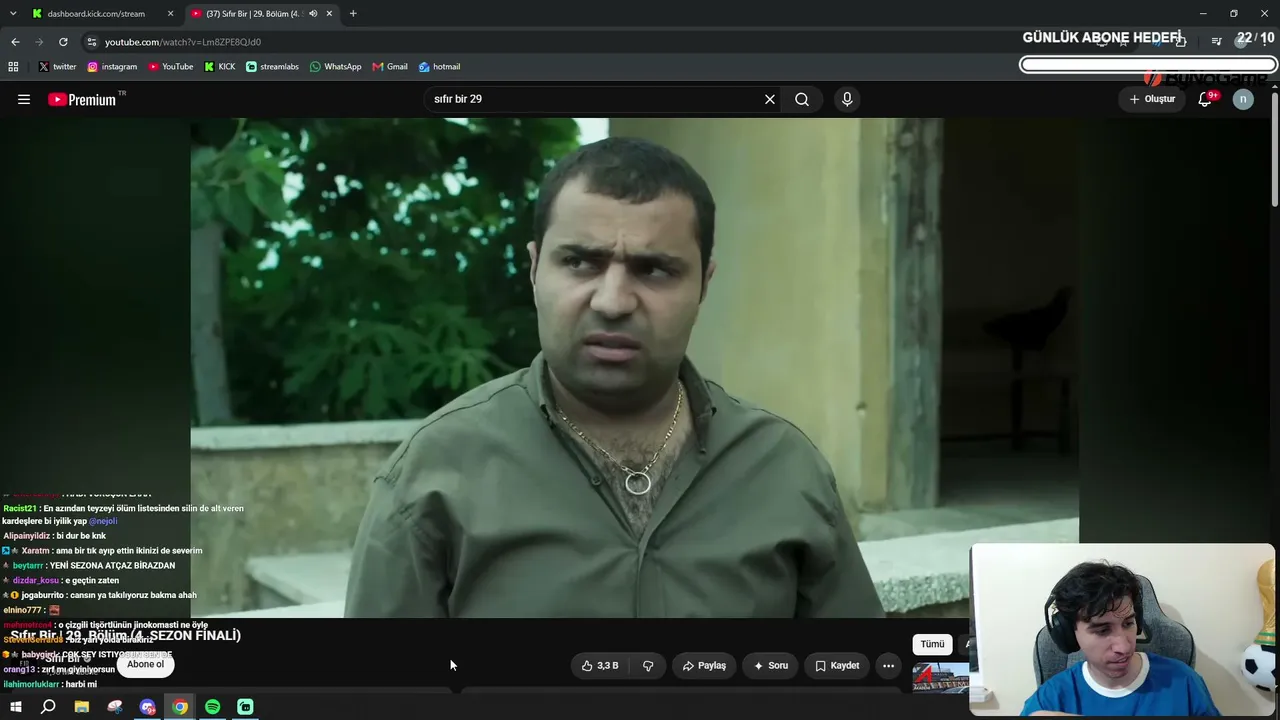Click chat username Xaratm
Screen dimensions: 1280x720
pyautogui.click(x=35, y=551)
